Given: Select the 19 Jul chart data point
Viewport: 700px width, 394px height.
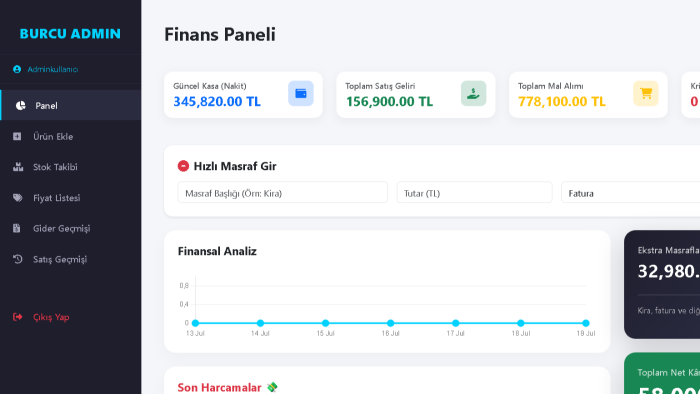Looking at the screenshot, I should click(x=586, y=323).
